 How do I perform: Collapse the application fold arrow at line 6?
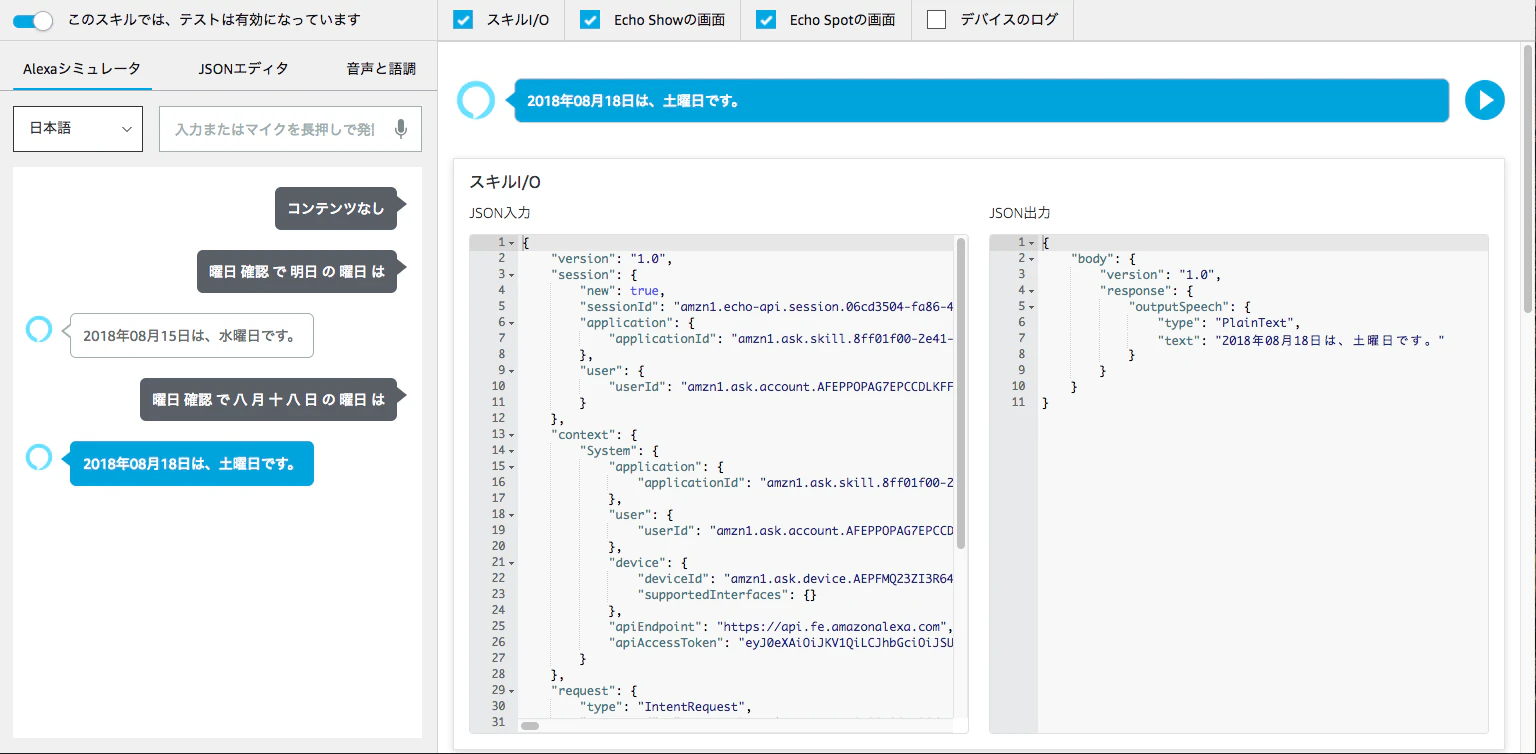click(x=511, y=323)
